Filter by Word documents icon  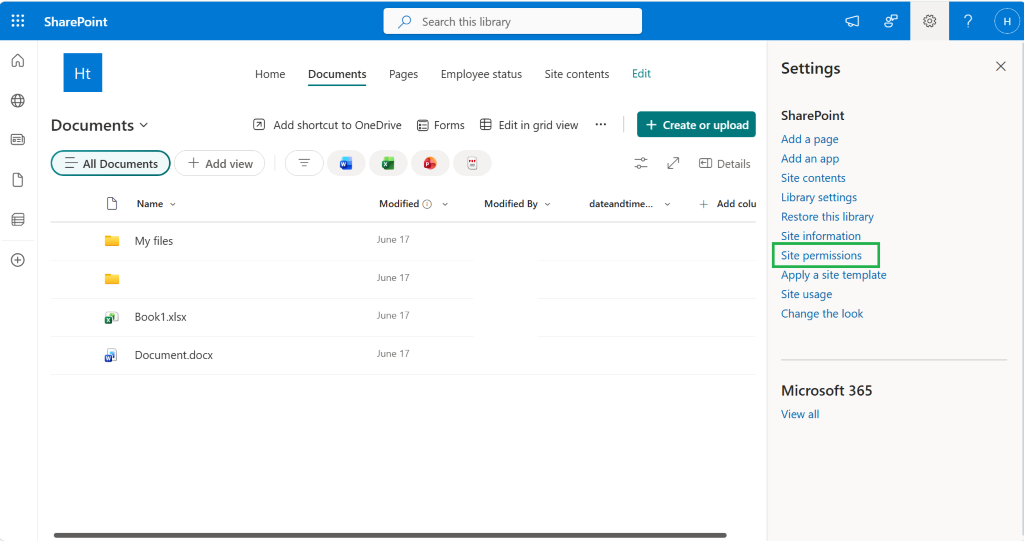[345, 163]
